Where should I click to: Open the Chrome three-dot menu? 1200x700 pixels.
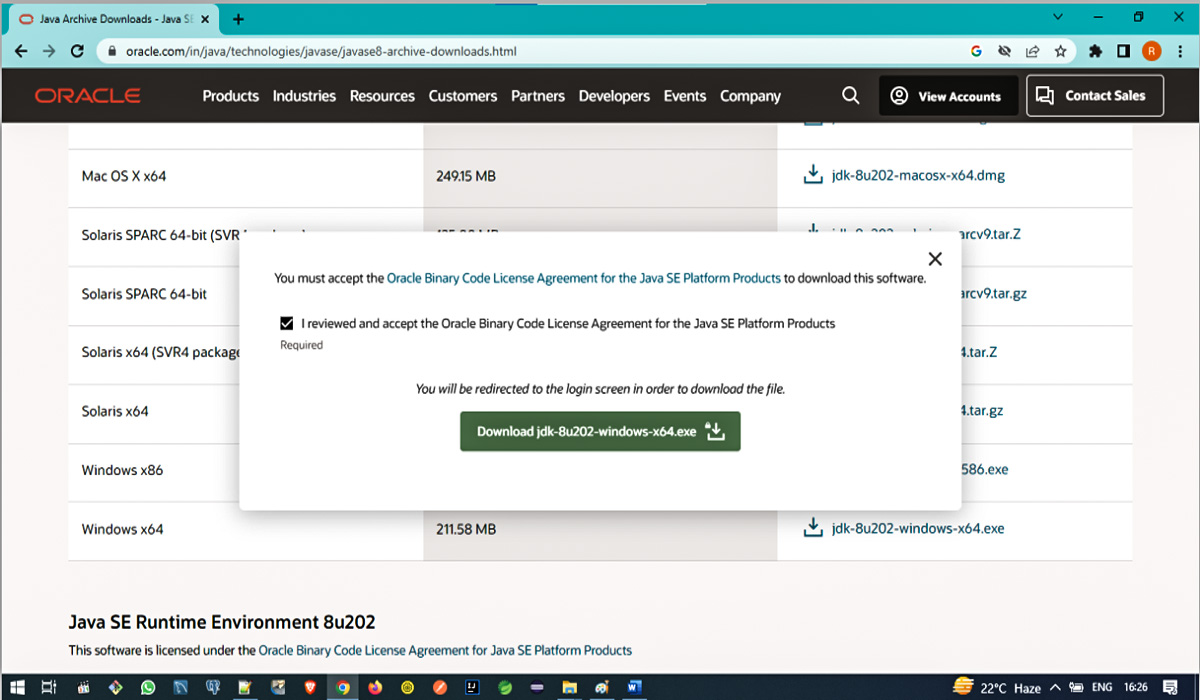coord(1178,51)
